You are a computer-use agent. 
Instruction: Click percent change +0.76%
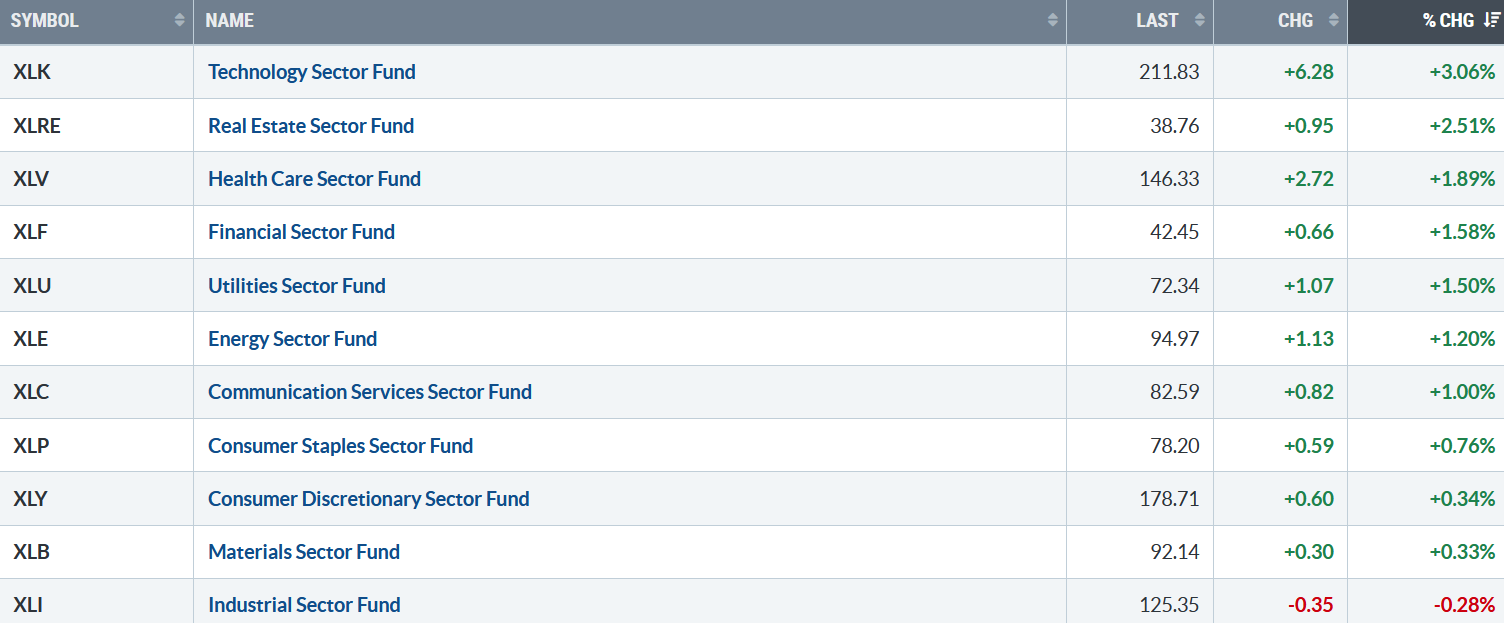pyautogui.click(x=1462, y=445)
